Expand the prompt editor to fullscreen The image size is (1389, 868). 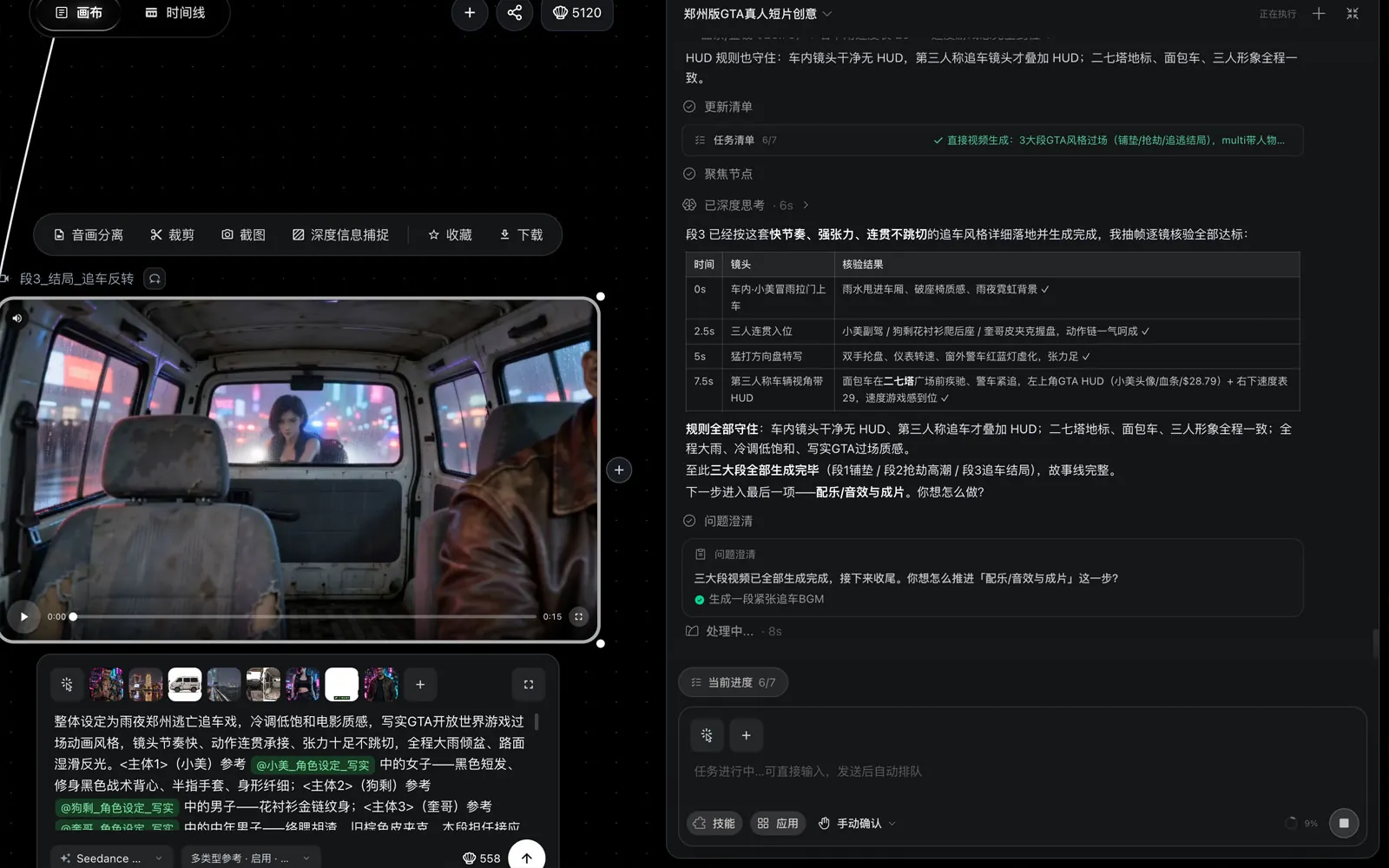point(529,685)
